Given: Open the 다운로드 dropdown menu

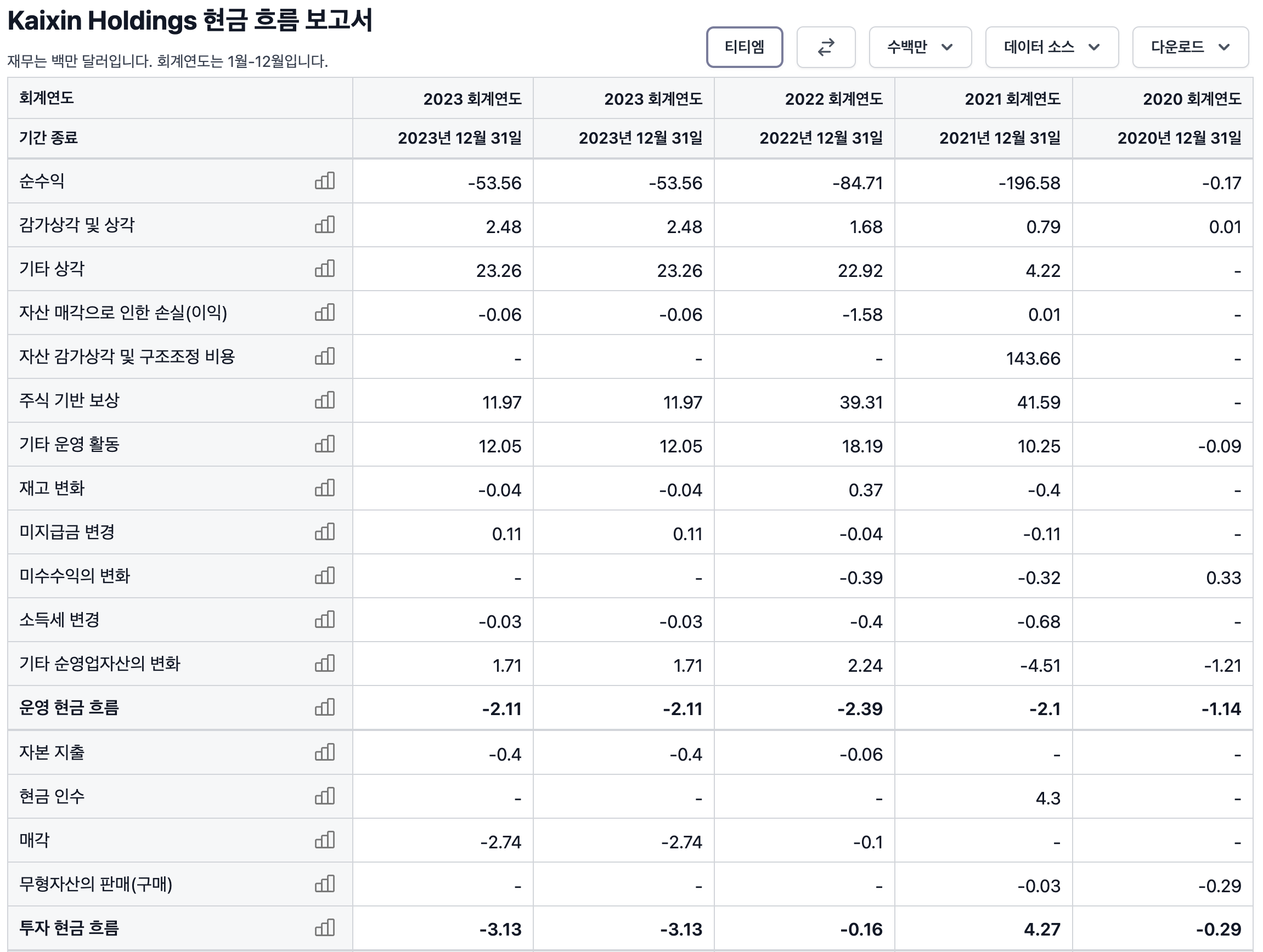Looking at the screenshot, I should [1190, 47].
